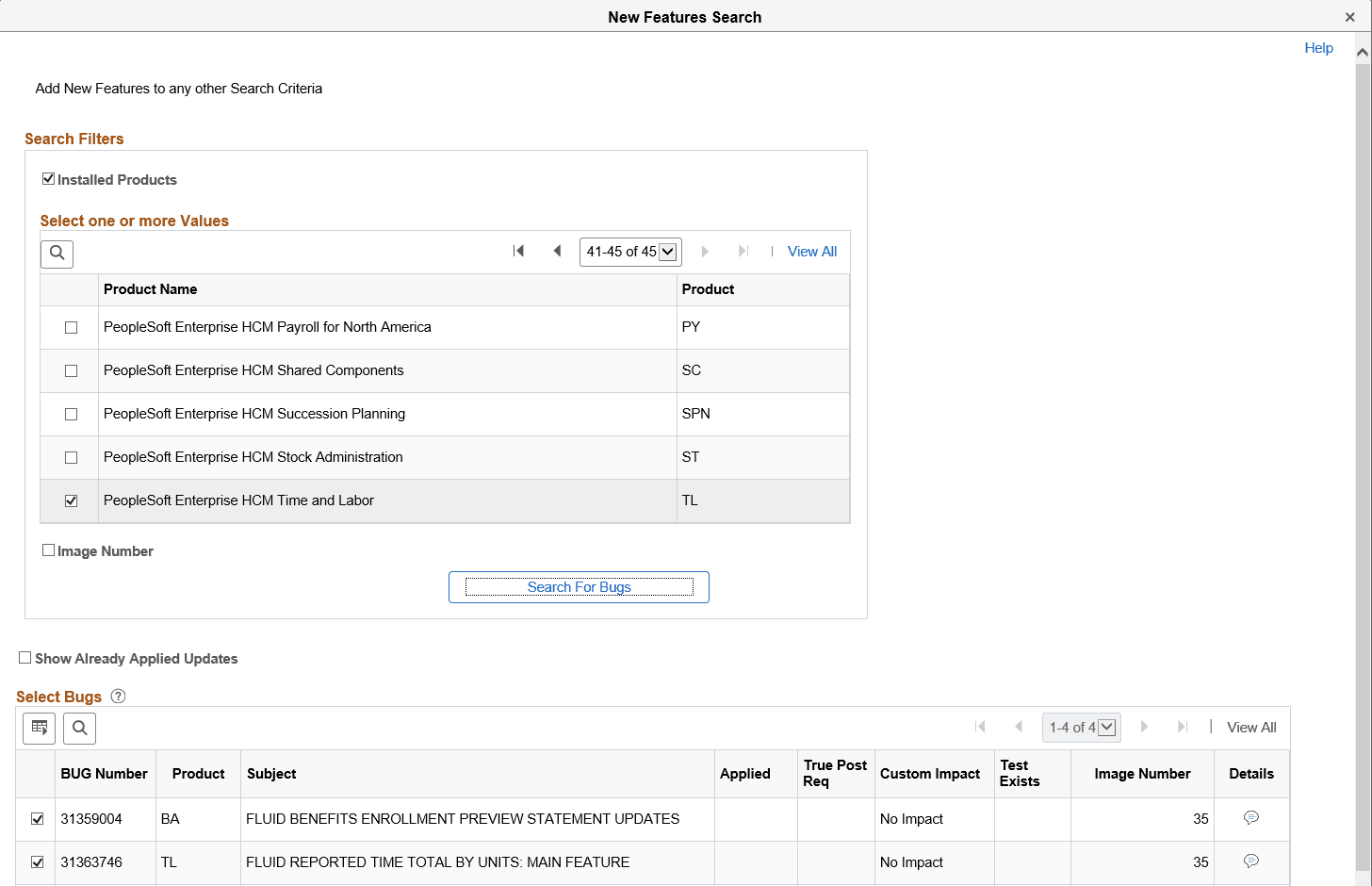Viewport: 1372px width, 886px height.
Task: Open the find icon on Select Bugs grid
Action: [x=79, y=728]
